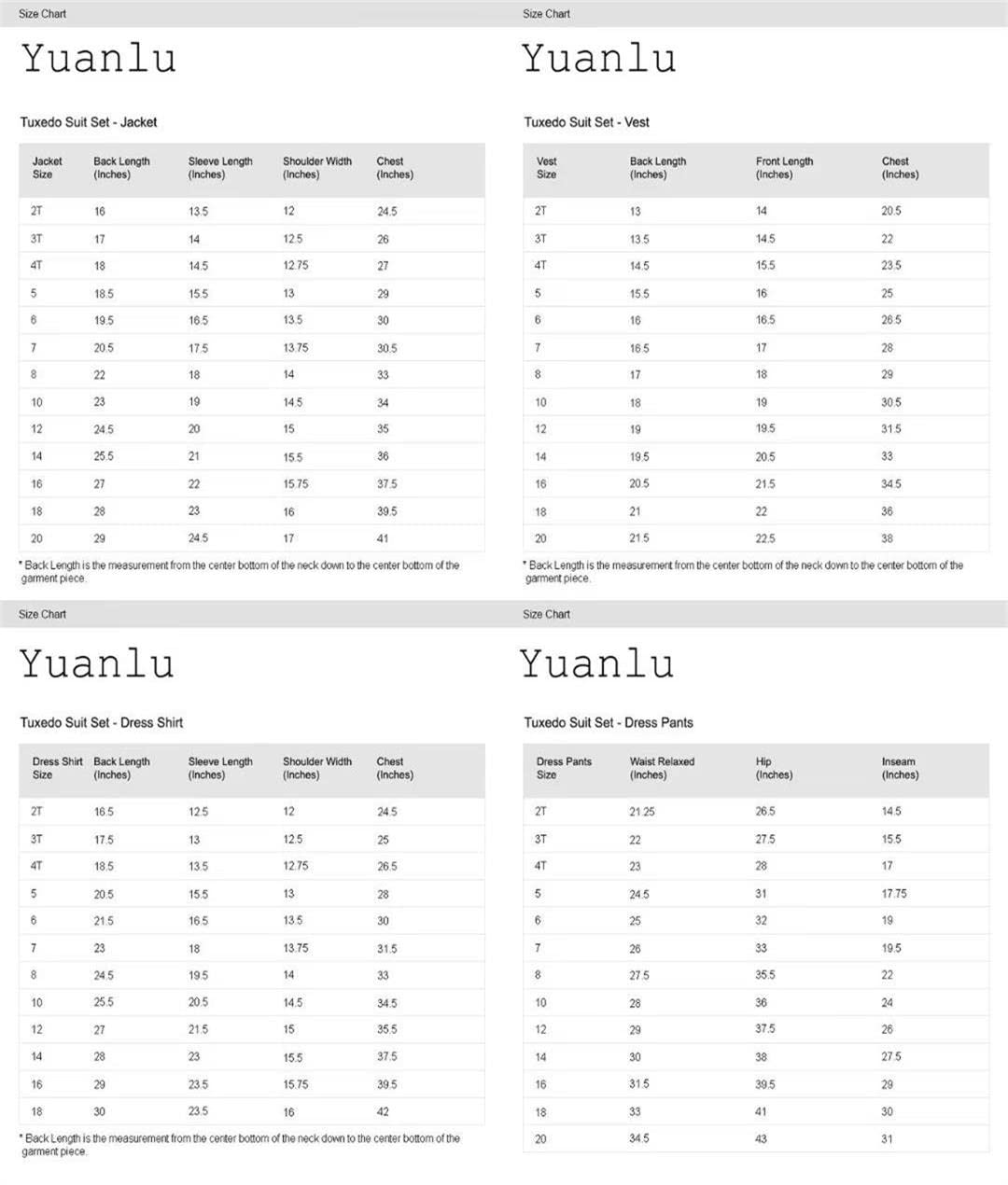Select the "Tuxedo Suit Set - Dress Pants" heading
This screenshot has height=1185, width=1008.
tap(608, 722)
